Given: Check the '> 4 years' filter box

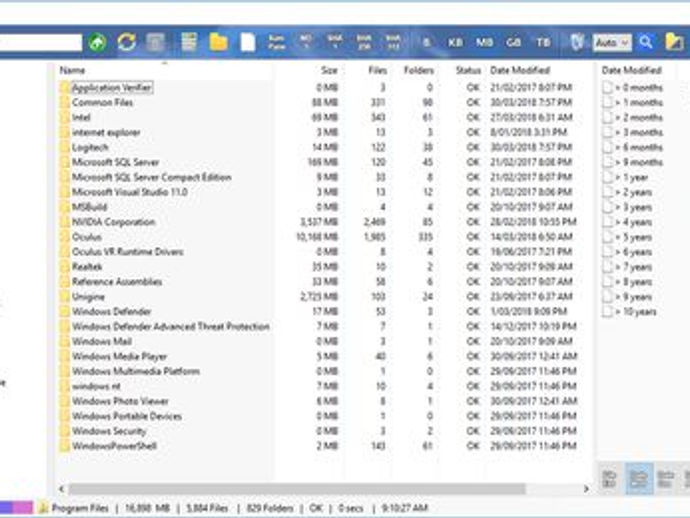Looking at the screenshot, I should click(x=607, y=222).
